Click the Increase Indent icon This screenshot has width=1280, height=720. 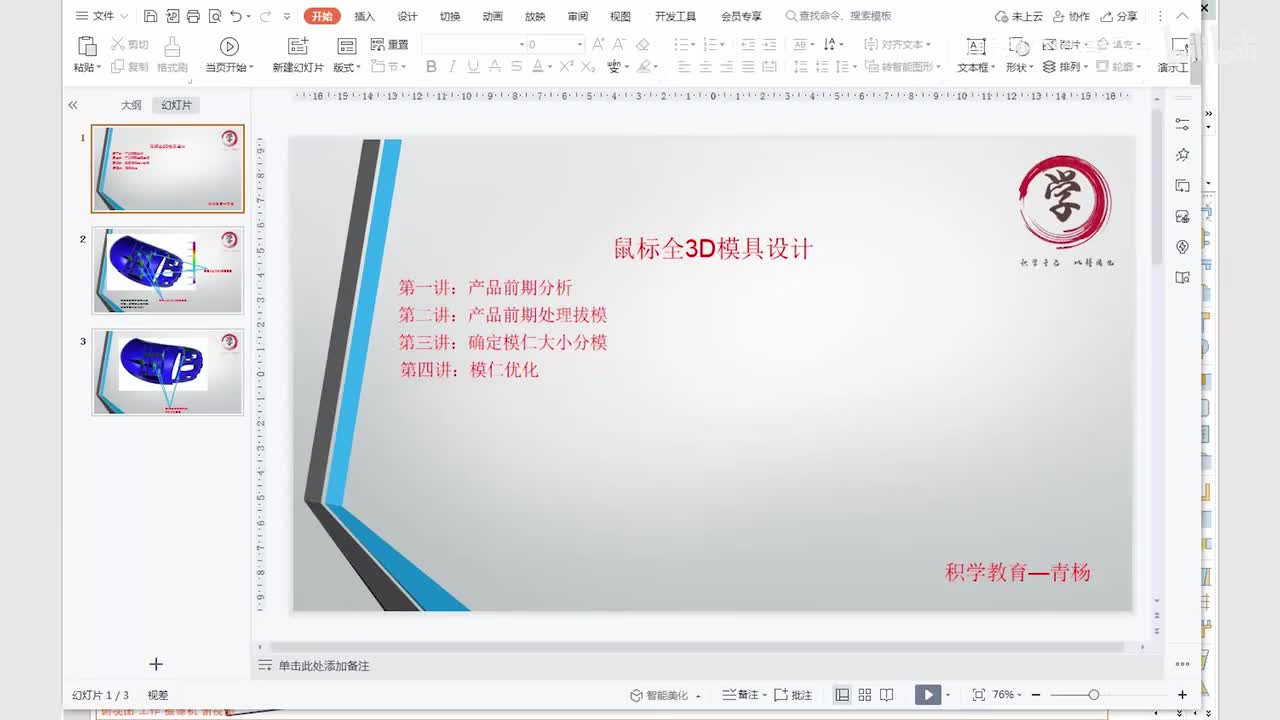769,45
